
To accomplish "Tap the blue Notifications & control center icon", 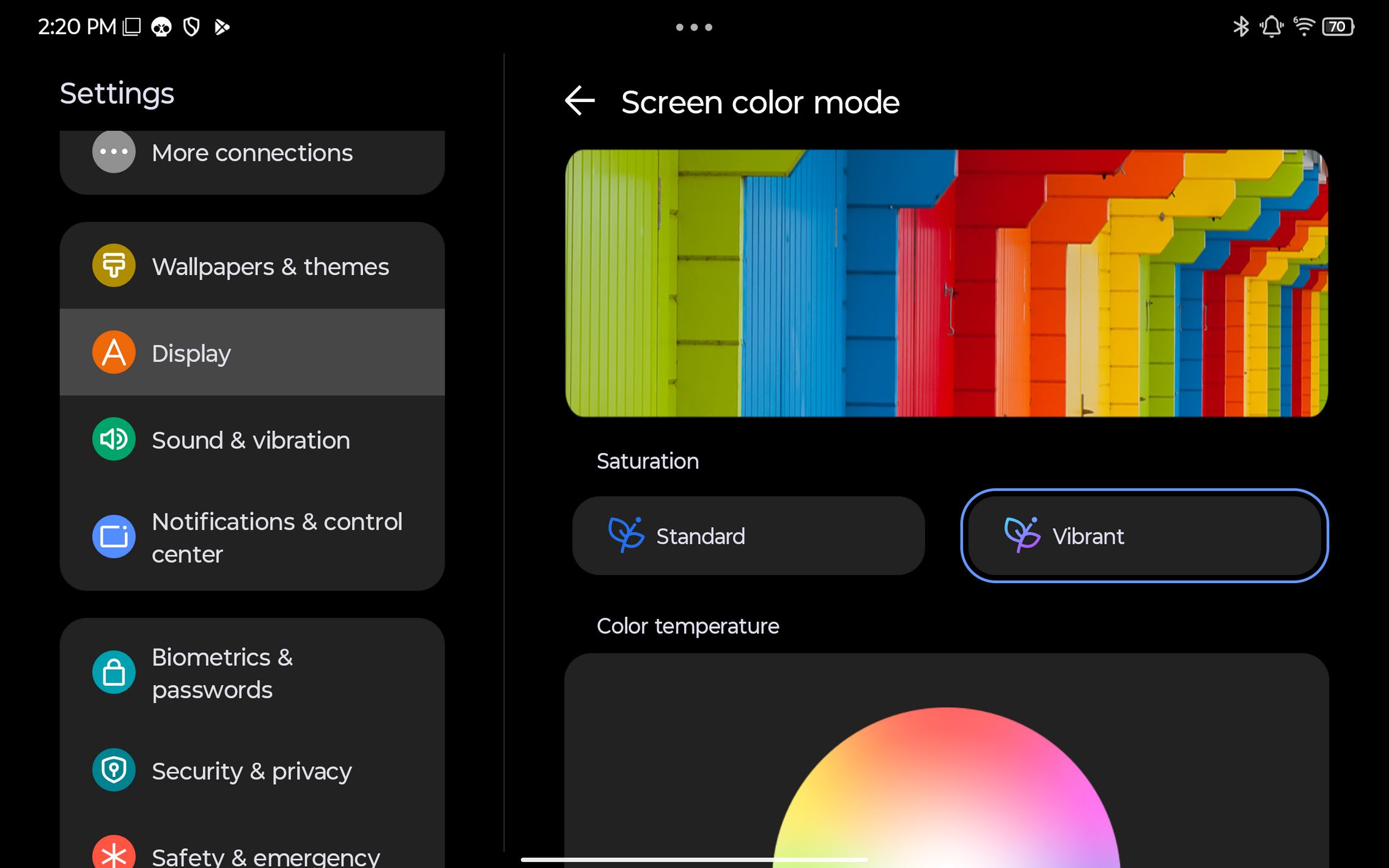I will click(x=114, y=537).
